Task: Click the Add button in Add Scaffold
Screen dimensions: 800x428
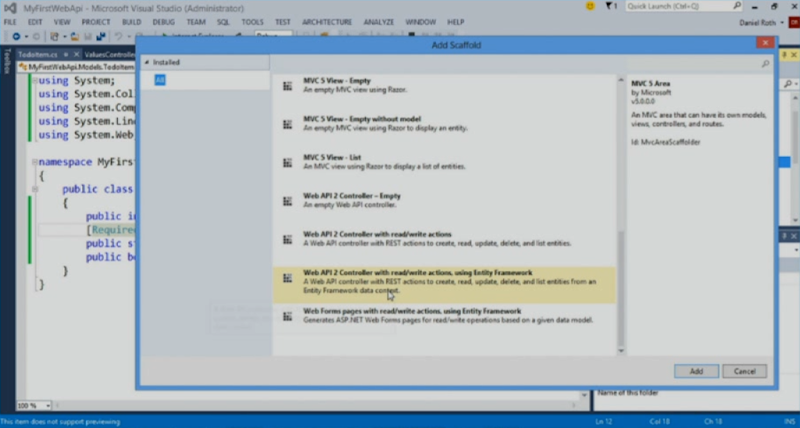Action: click(x=696, y=371)
